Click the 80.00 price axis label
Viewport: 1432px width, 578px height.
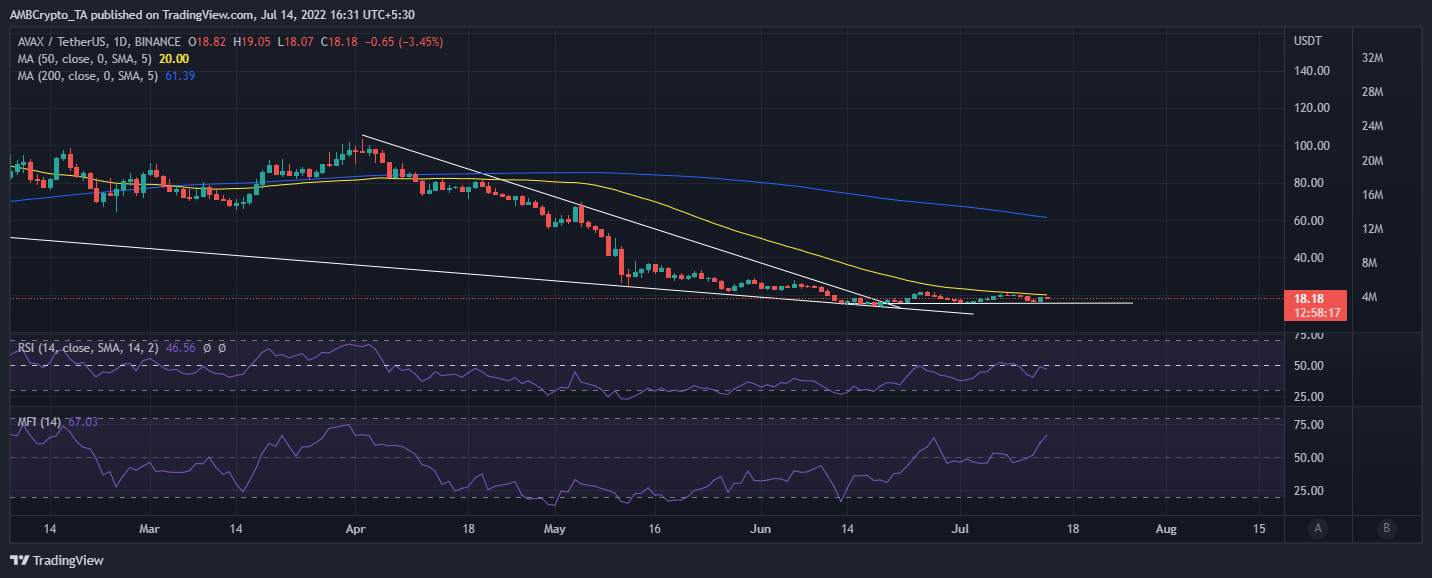pyautogui.click(x=1308, y=183)
